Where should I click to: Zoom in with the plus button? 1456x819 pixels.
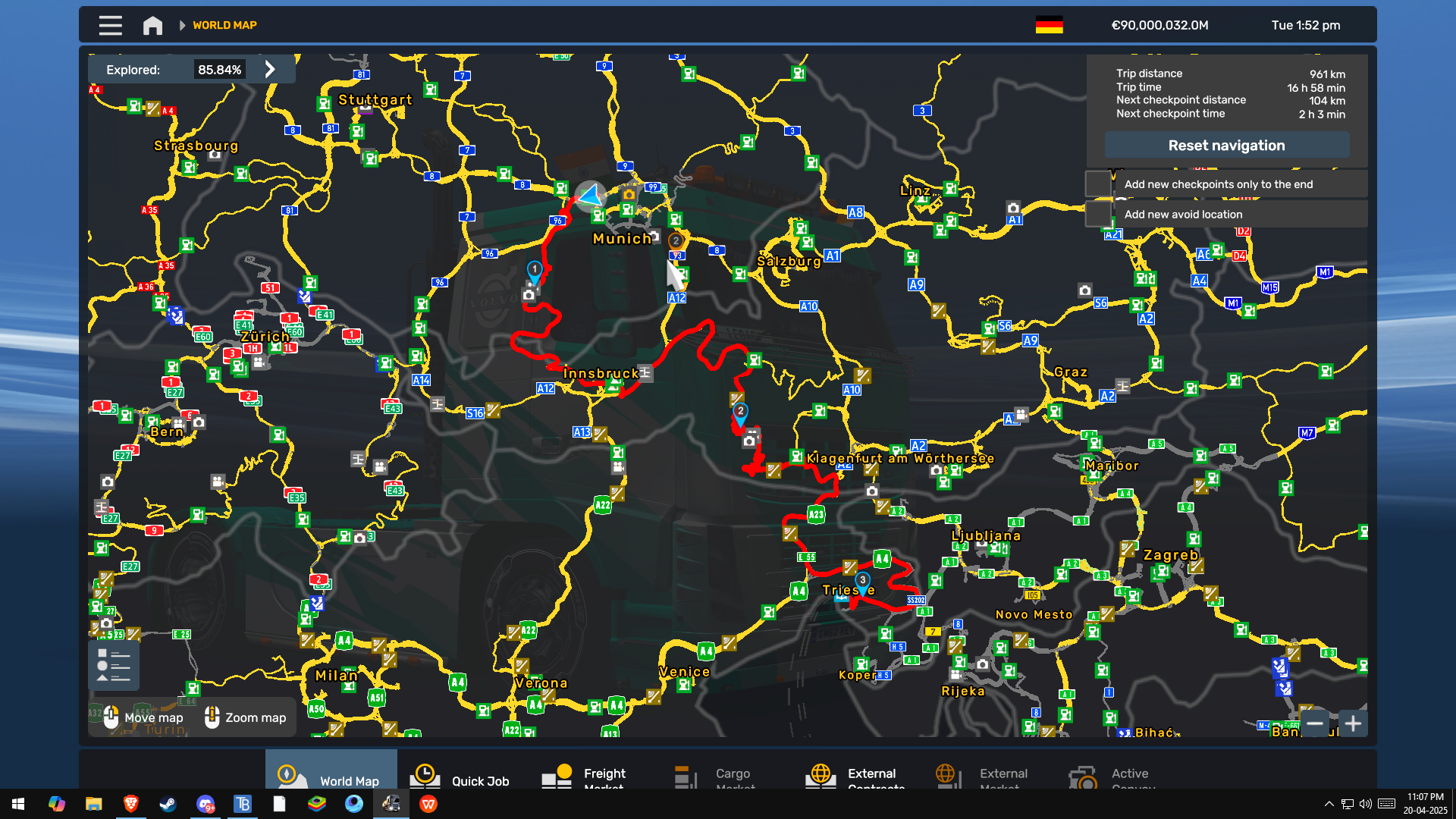tap(1353, 723)
